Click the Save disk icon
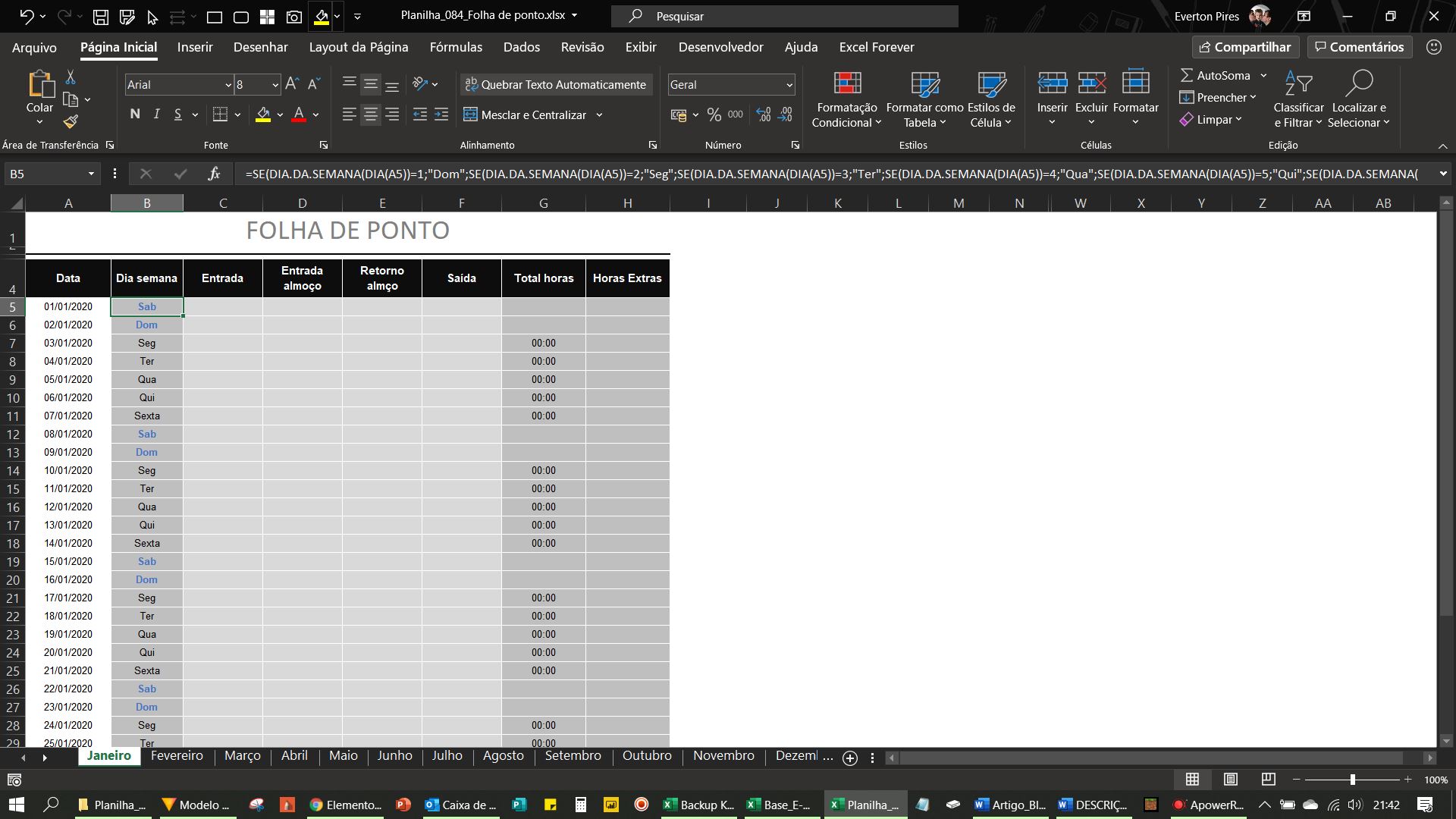Viewport: 1456px width, 819px height. [x=100, y=16]
